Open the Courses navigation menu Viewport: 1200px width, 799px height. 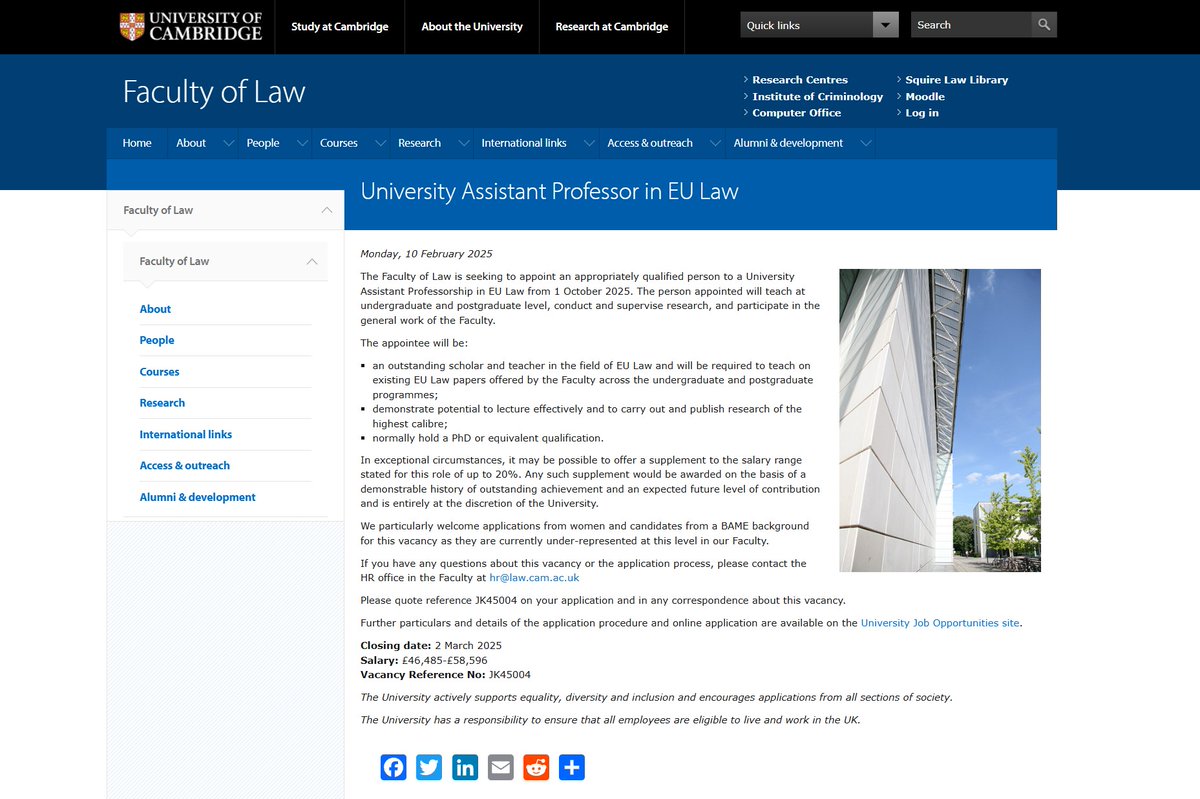coord(339,143)
